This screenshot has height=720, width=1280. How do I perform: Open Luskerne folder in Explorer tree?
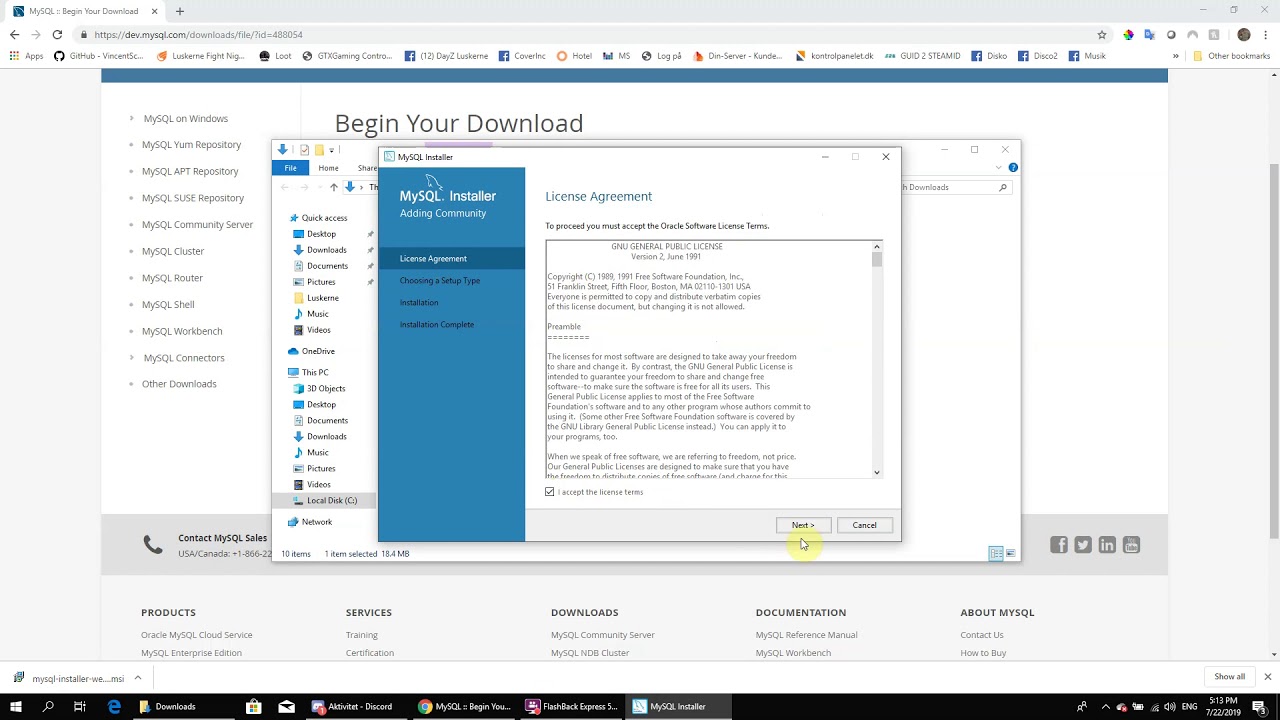[322, 298]
